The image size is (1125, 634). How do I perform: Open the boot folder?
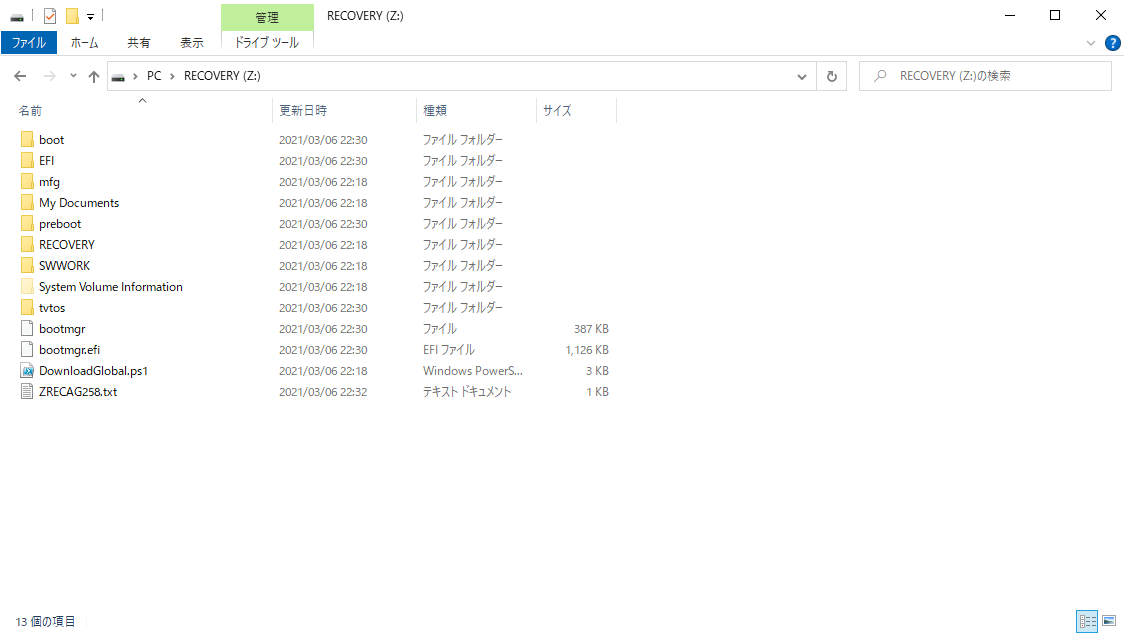click(51, 139)
